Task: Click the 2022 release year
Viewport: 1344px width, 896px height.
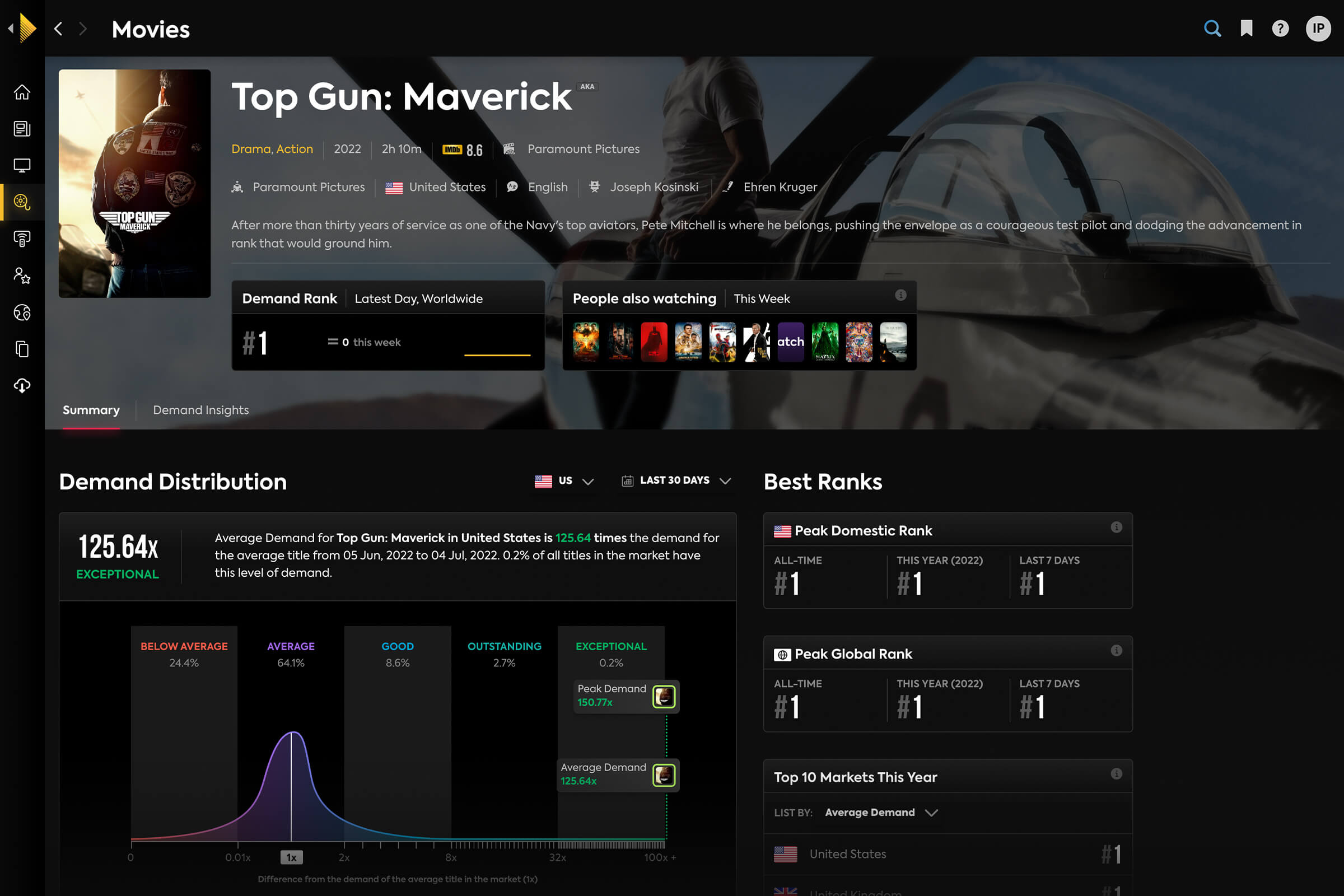Action: [347, 149]
